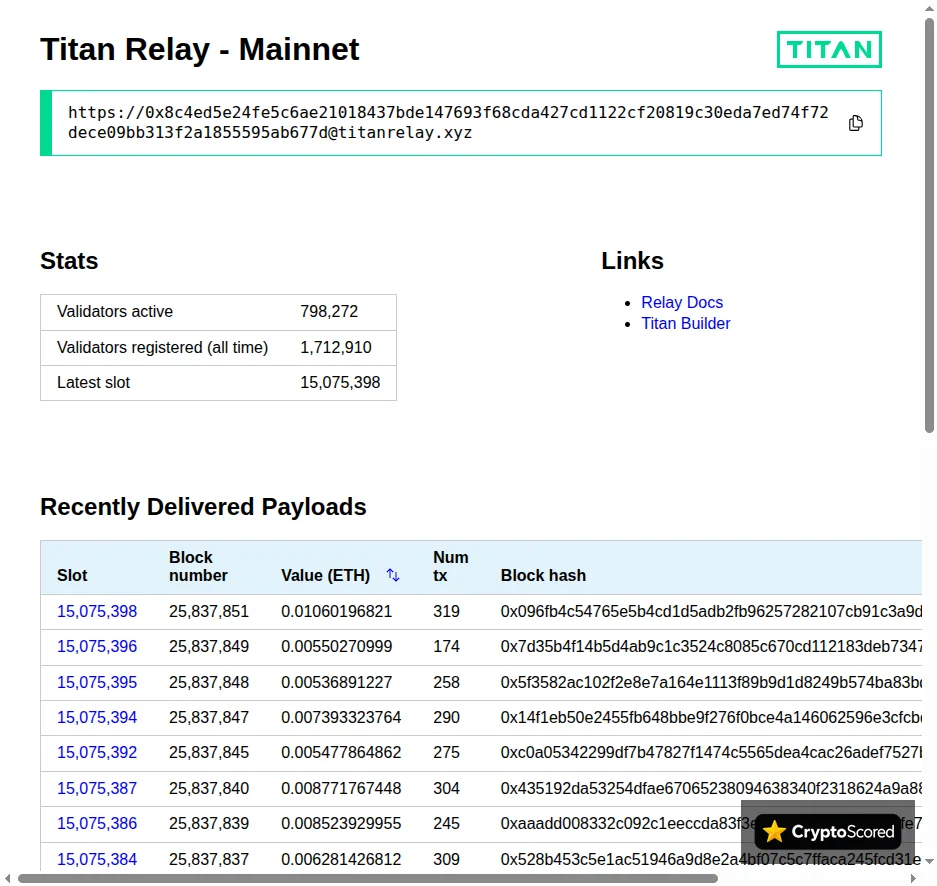Click Num tx cell 174

pos(446,646)
